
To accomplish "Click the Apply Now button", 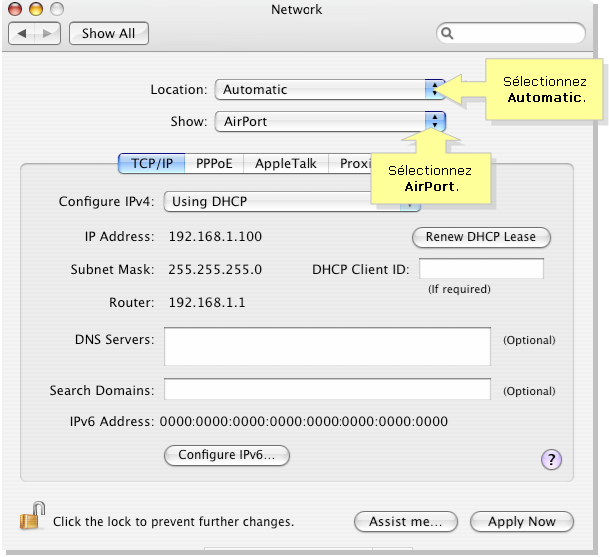I will tap(521, 521).
